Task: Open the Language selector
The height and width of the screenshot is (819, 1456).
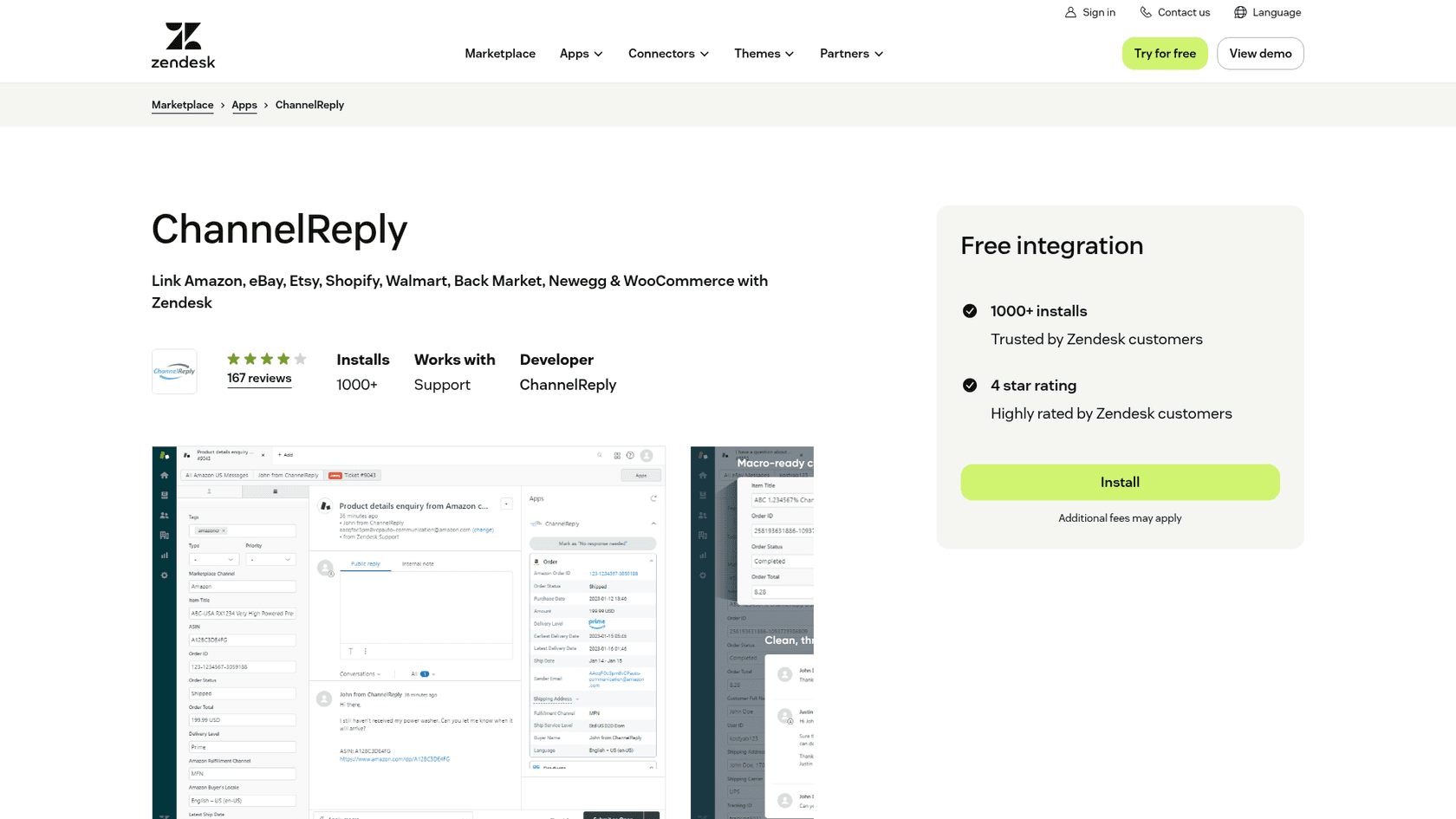Action: [1267, 12]
